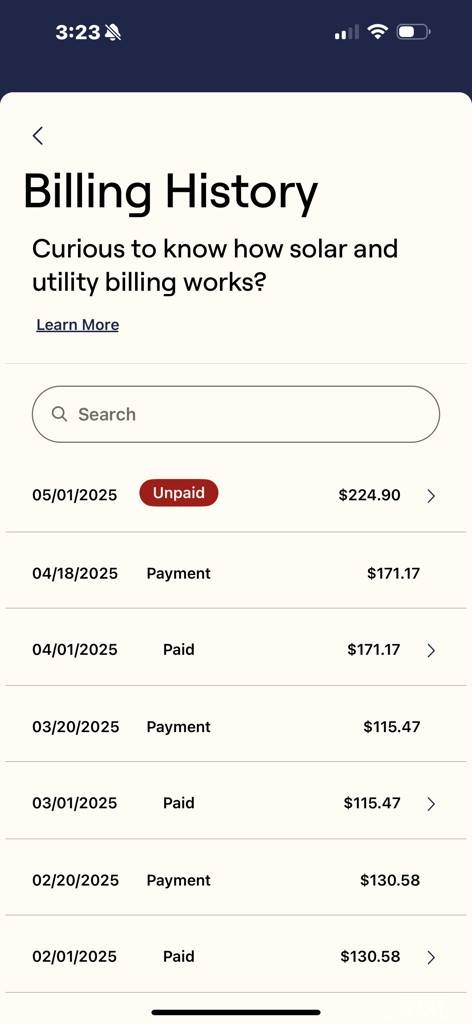Tap the $171.17 Paid bill amount
The width and height of the screenshot is (472, 1024).
point(374,650)
